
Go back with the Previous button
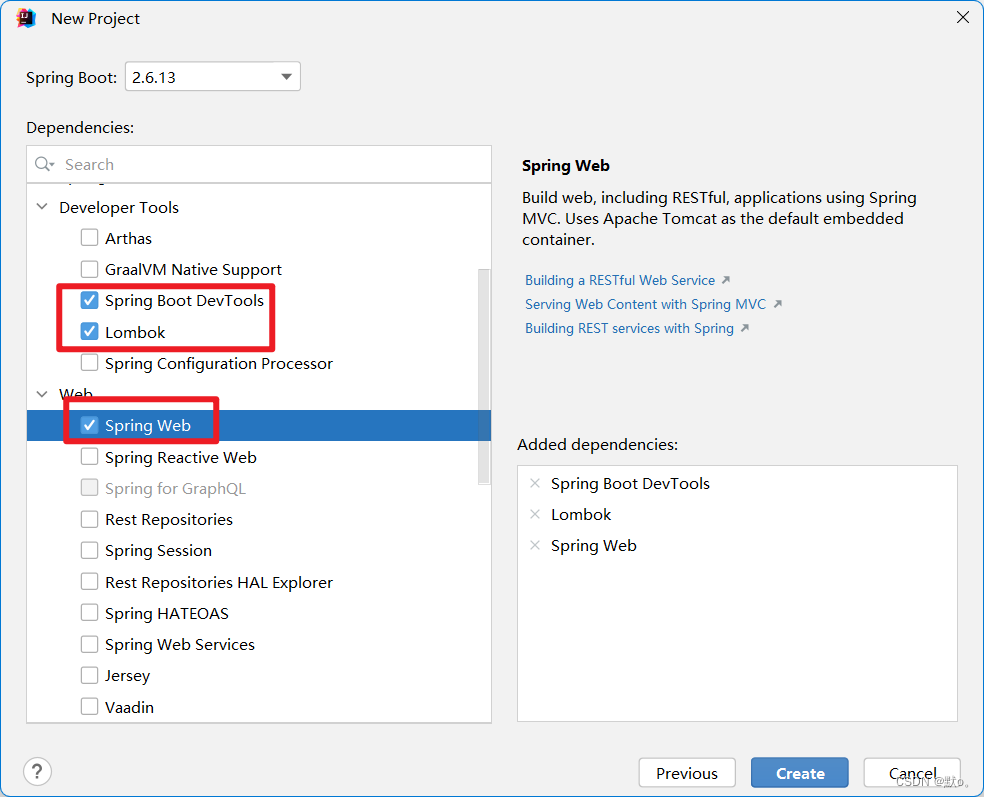(x=687, y=772)
